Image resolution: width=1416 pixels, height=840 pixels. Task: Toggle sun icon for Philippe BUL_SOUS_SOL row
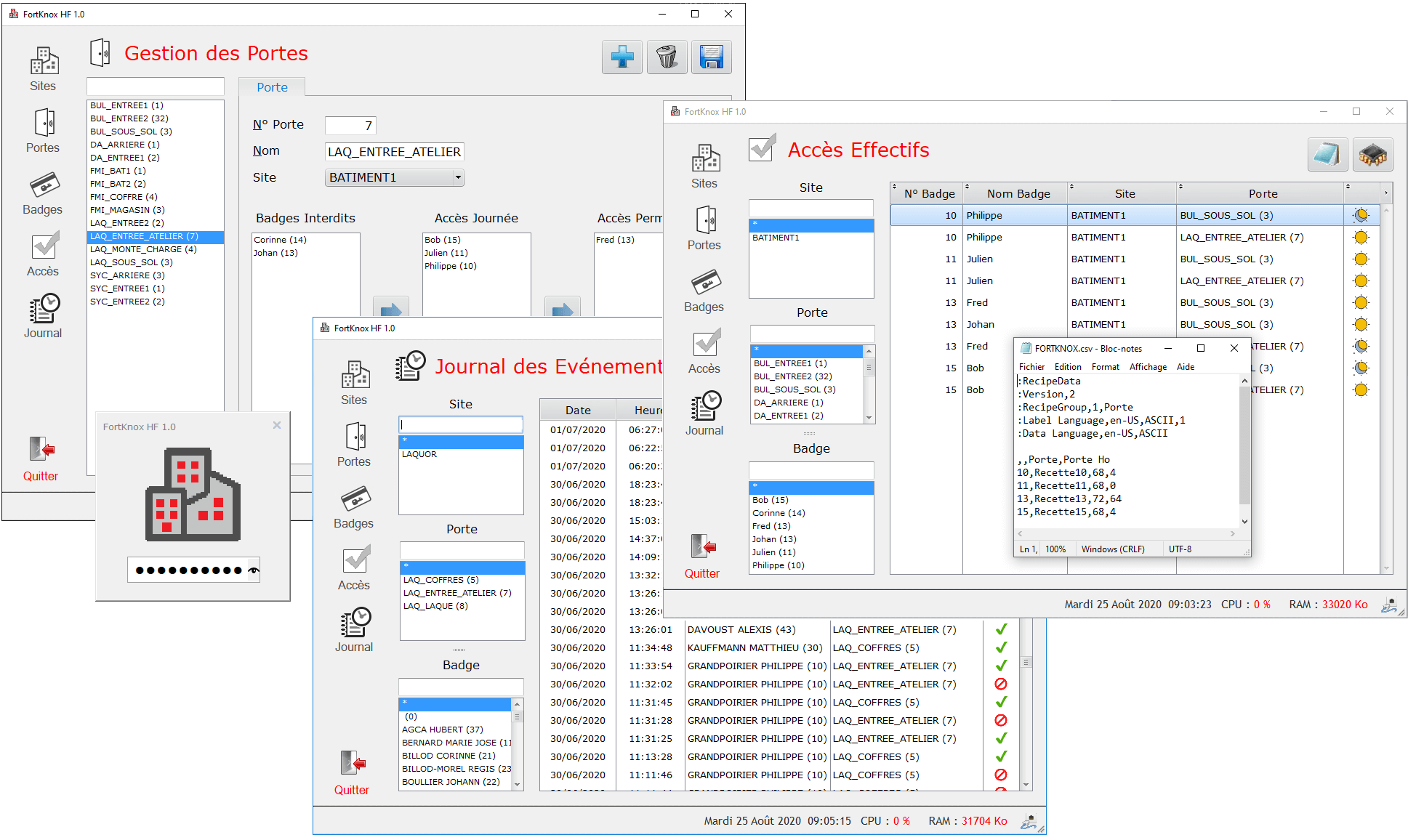1361,215
